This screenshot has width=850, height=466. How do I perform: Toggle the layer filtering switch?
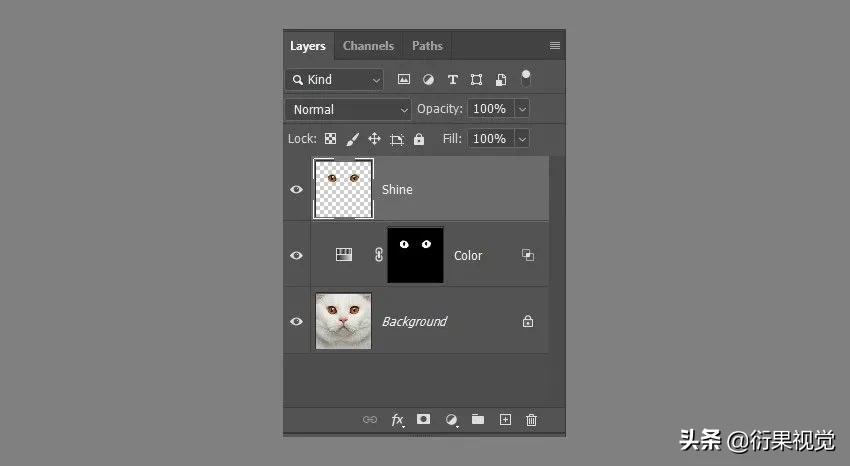[x=526, y=78]
